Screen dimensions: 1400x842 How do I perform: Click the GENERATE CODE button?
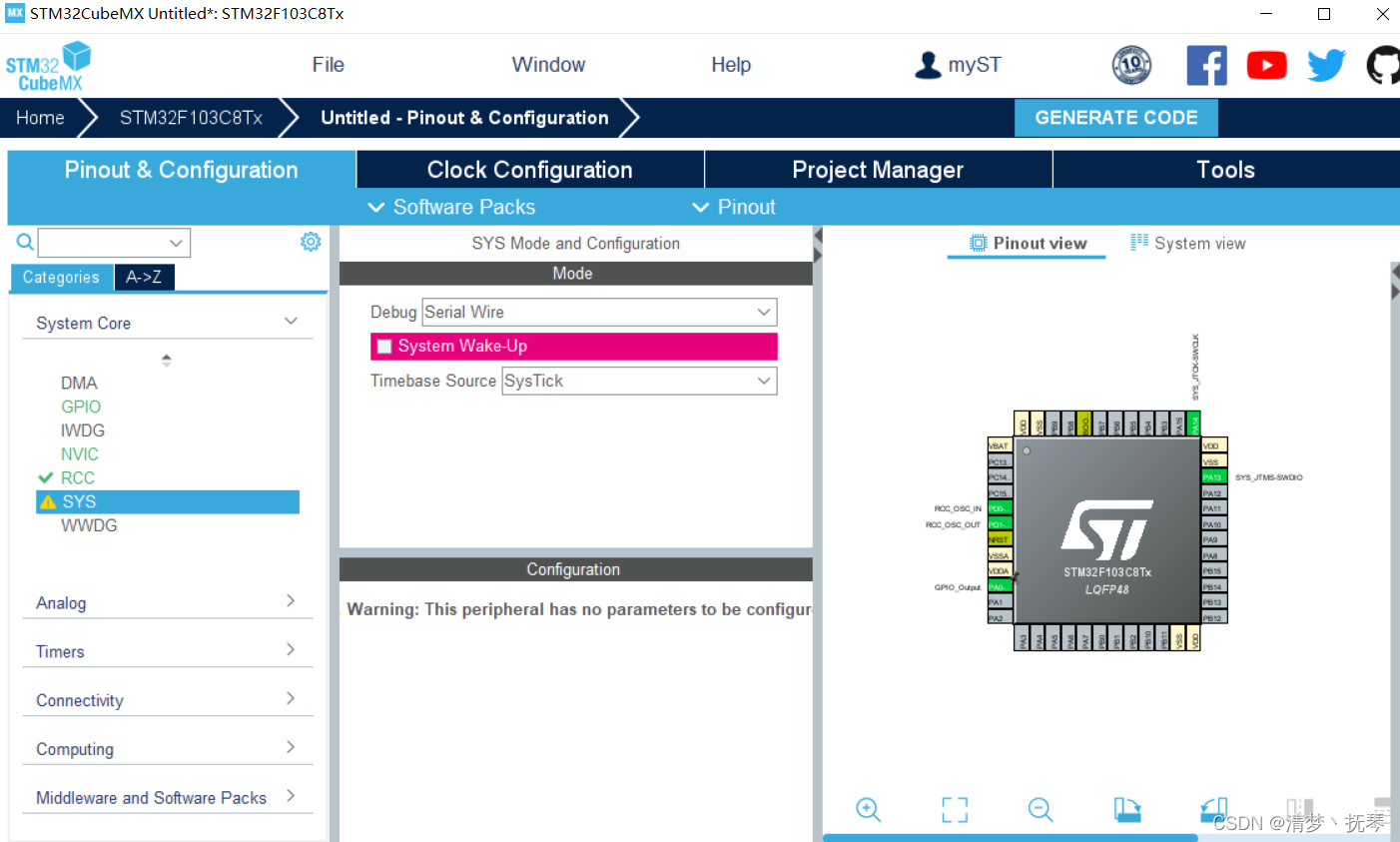(1116, 118)
